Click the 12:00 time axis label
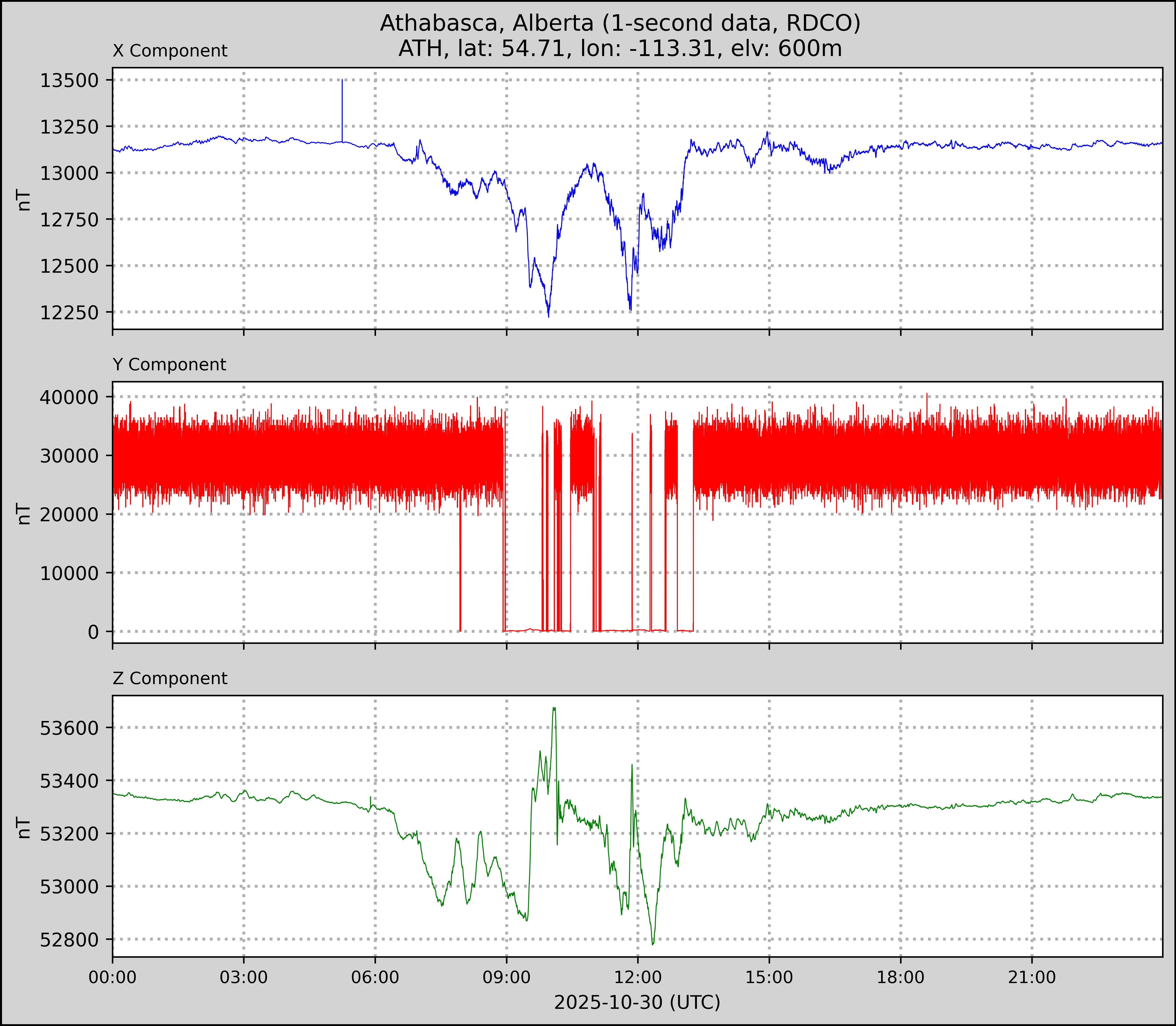The image size is (1176, 1026). (638, 977)
